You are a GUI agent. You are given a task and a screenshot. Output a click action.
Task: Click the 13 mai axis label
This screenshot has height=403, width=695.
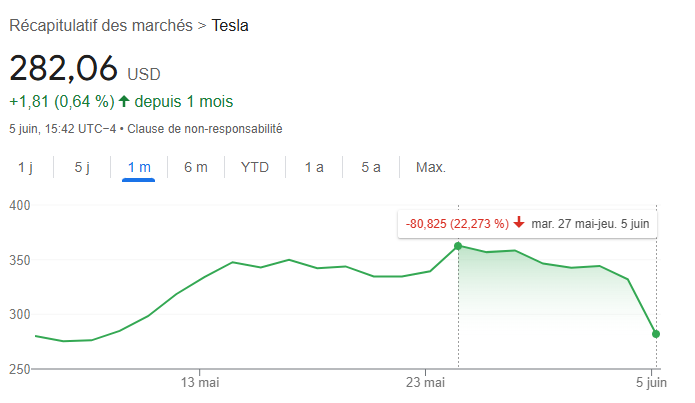(200, 382)
